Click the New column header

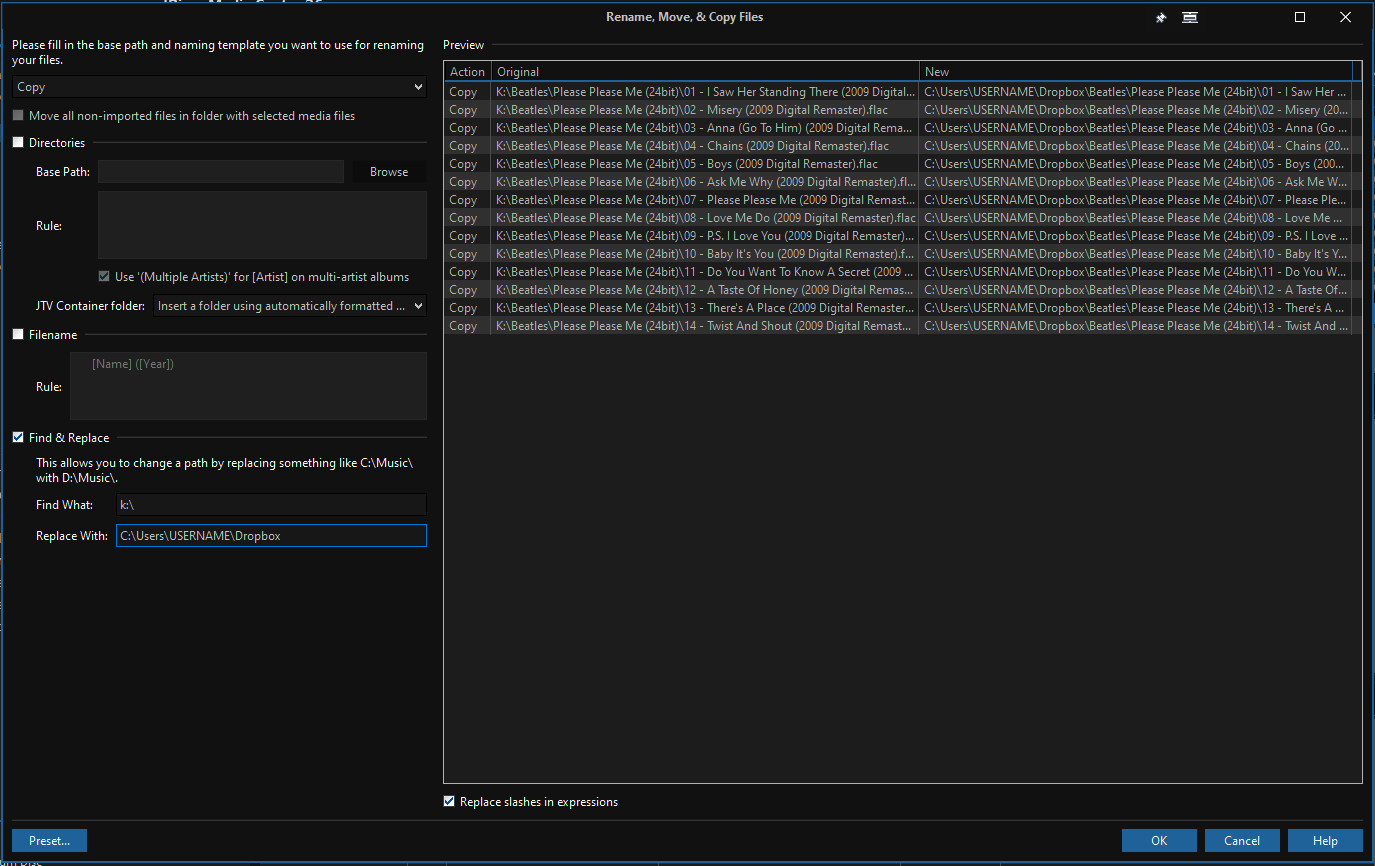tap(1136, 72)
